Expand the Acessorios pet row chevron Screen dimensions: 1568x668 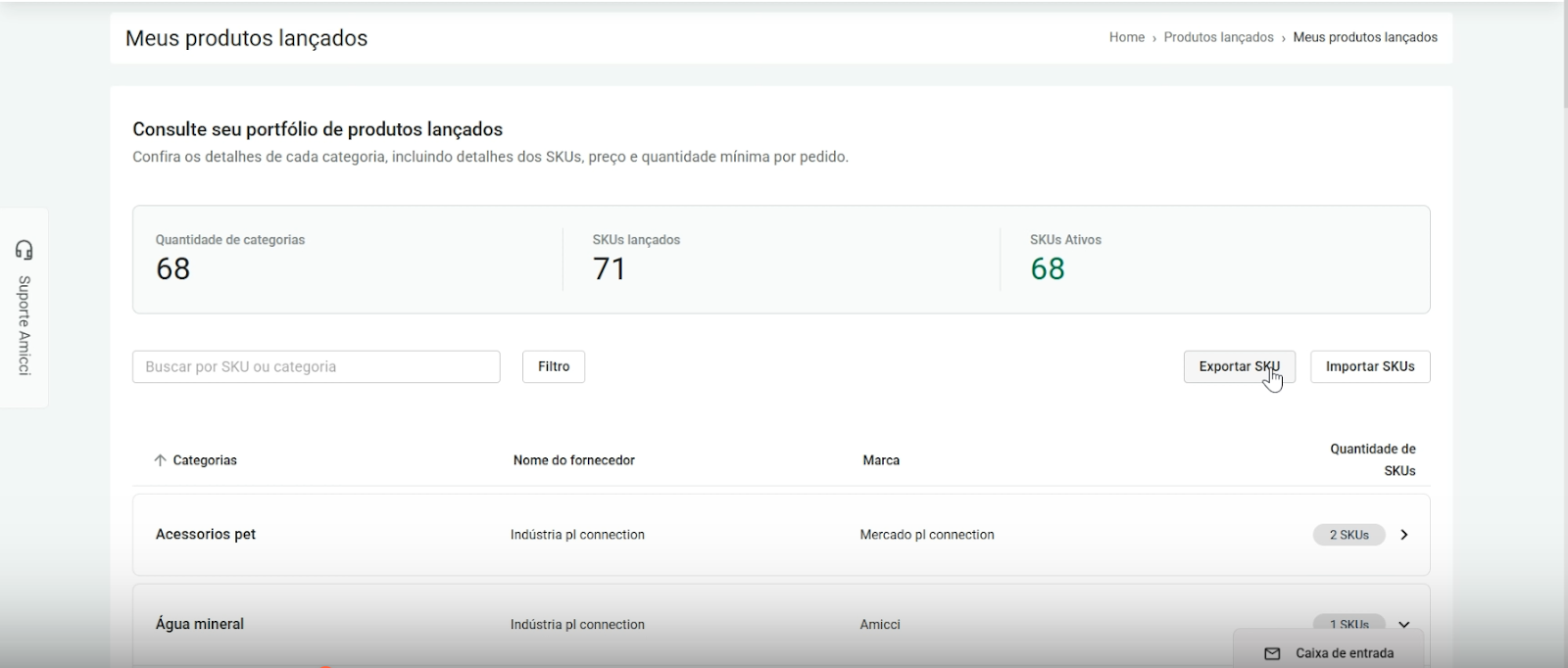[1404, 535]
